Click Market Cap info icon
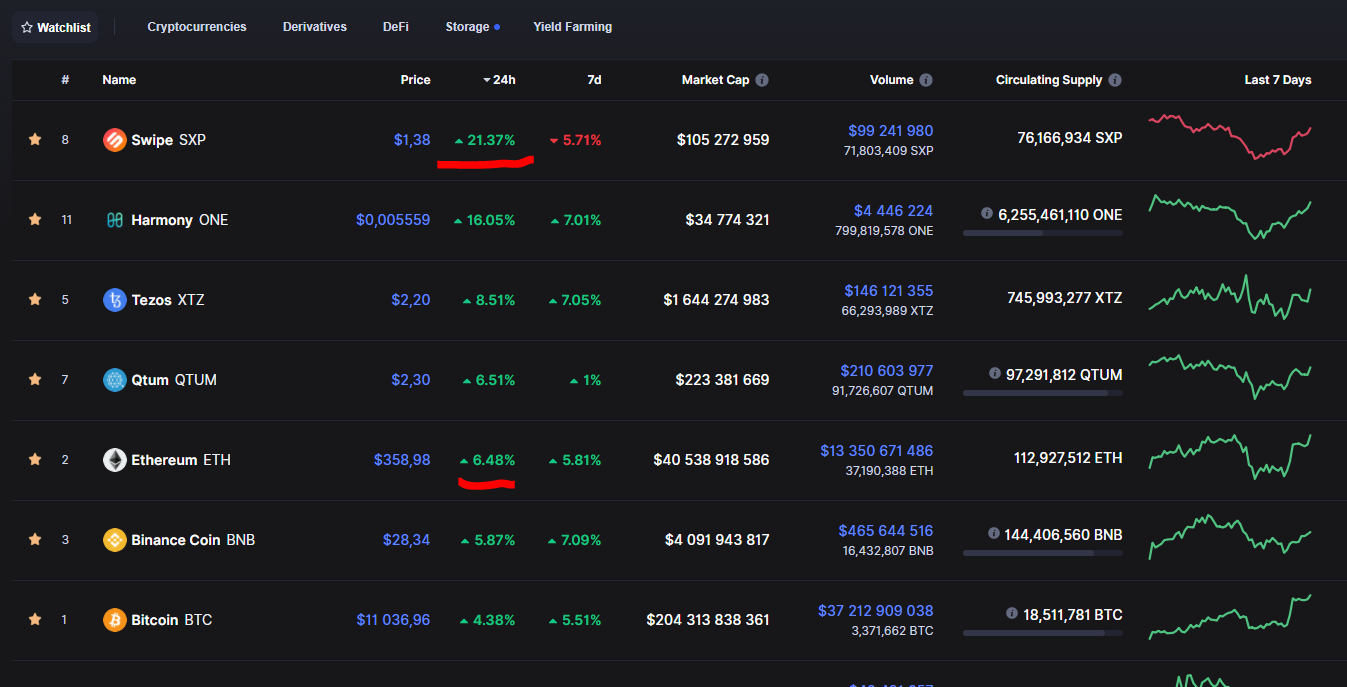Viewport: 1347px width, 687px height. coord(762,80)
